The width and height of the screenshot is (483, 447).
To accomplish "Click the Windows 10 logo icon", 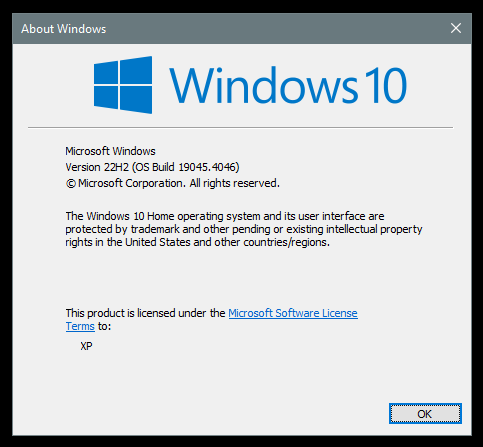I will (123, 85).
